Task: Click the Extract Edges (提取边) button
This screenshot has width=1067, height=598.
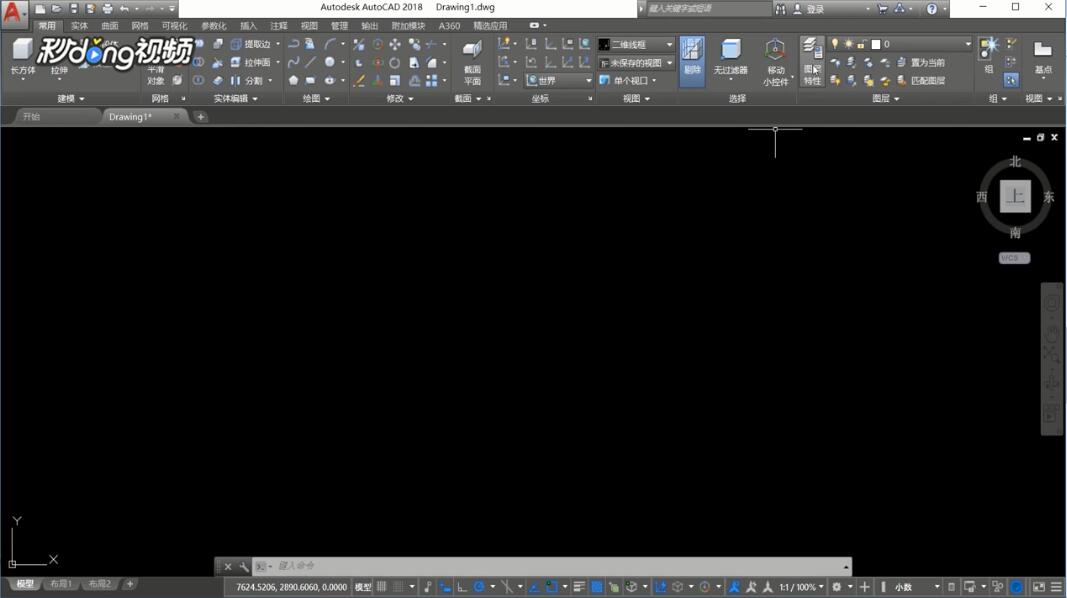Action: pyautogui.click(x=250, y=44)
